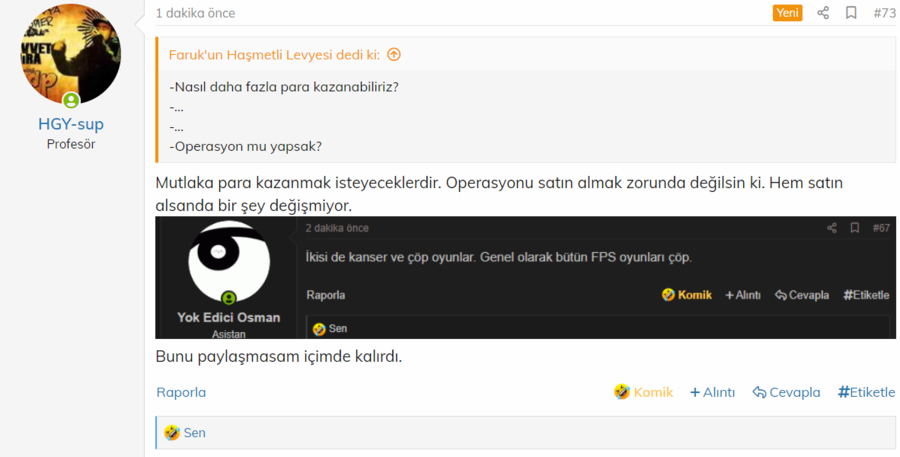Click the post number #73 link
Image resolution: width=900 pixels, height=457 pixels.
point(884,13)
